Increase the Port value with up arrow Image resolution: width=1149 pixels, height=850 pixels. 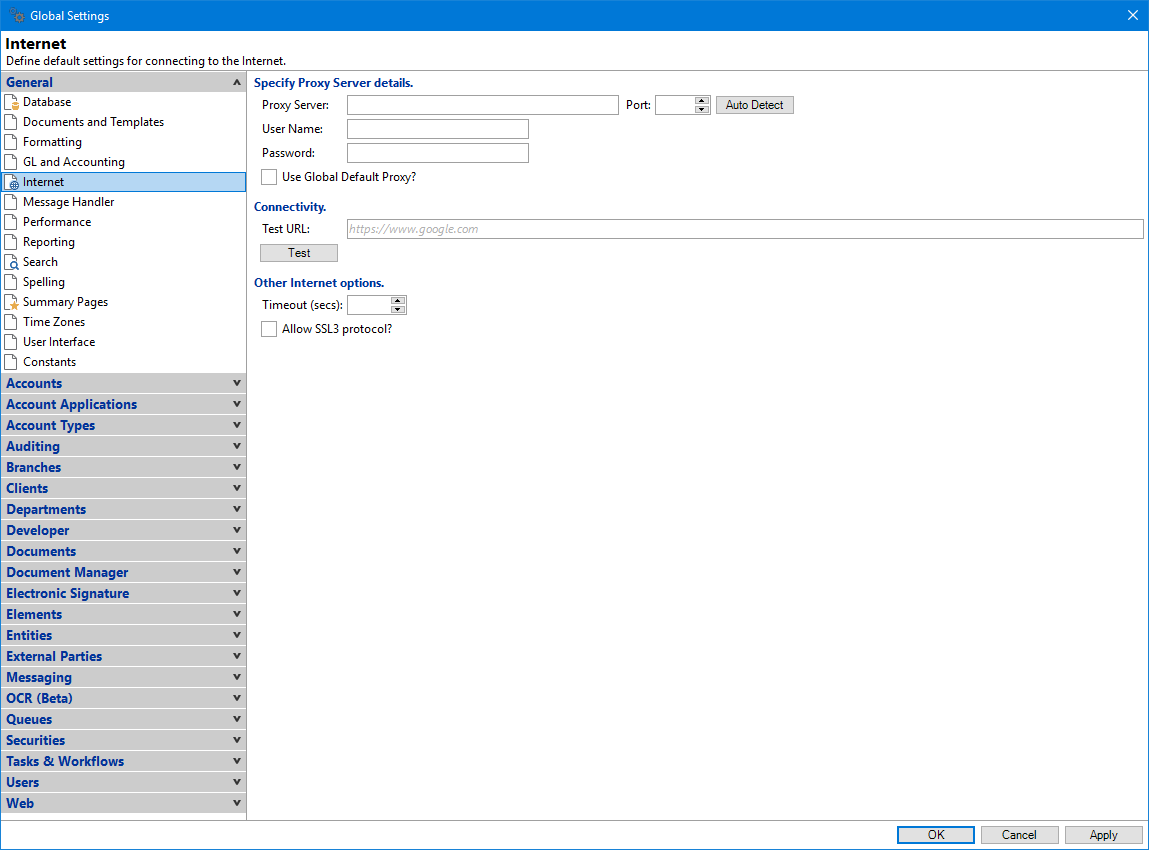702,100
